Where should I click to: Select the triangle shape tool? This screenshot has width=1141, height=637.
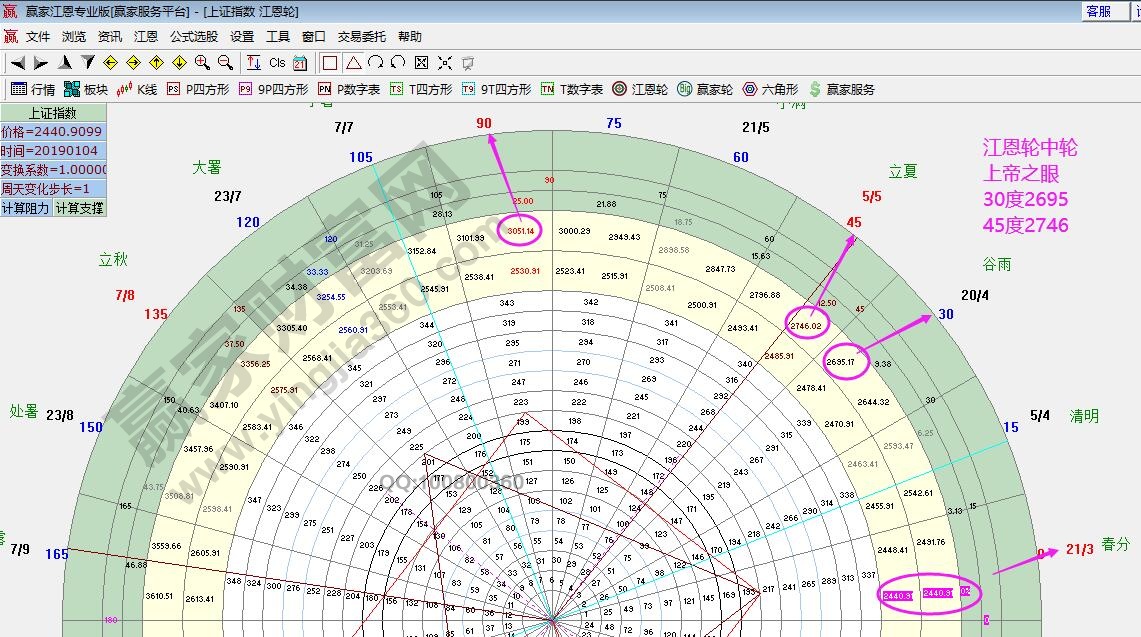353,62
